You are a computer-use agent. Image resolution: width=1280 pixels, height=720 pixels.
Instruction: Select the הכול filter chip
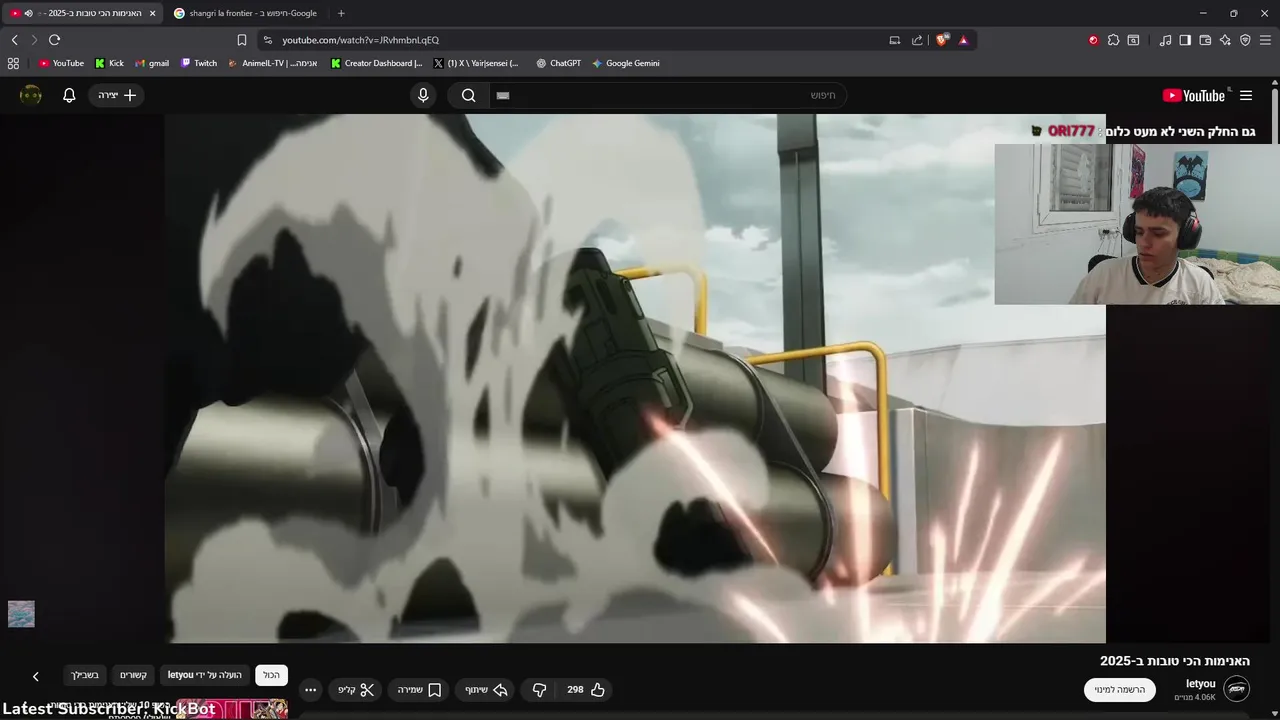pos(272,675)
